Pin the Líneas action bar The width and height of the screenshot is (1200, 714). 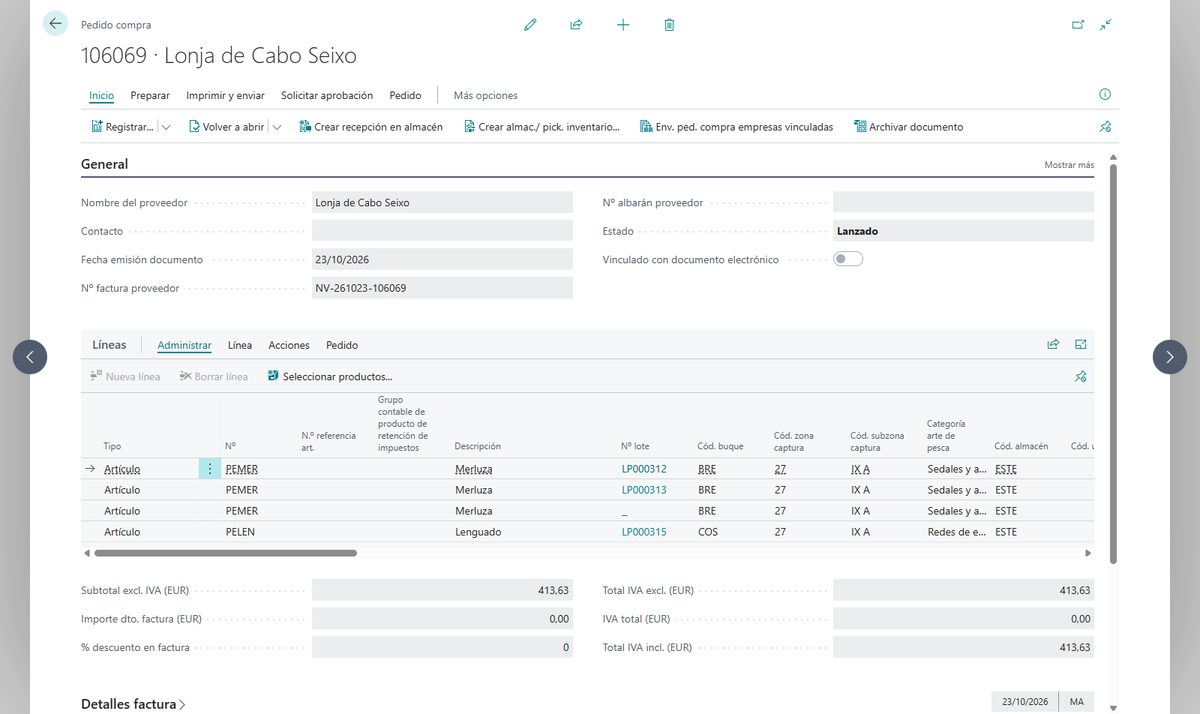coord(1080,377)
